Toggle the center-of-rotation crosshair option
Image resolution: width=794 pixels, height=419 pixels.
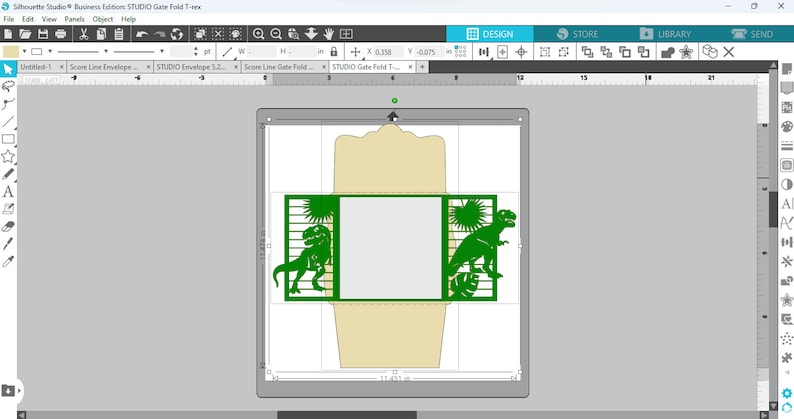521,52
